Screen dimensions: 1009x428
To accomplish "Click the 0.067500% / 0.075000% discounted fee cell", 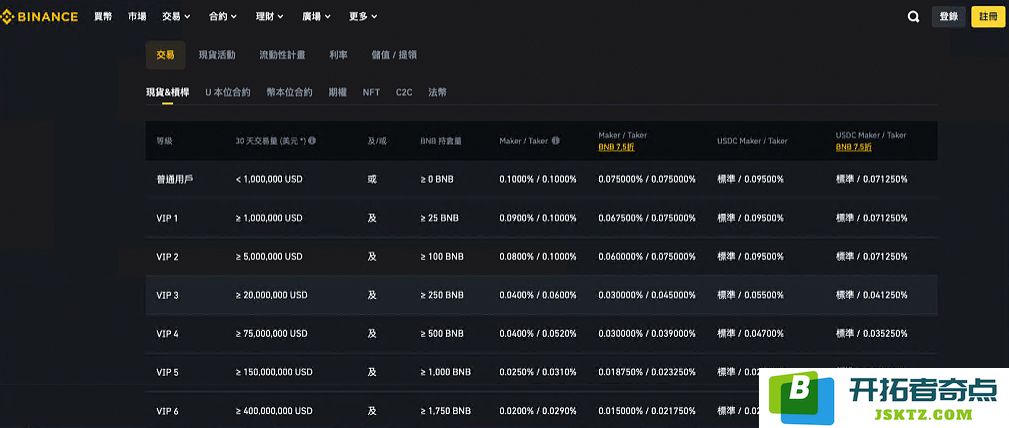I will [x=647, y=218].
